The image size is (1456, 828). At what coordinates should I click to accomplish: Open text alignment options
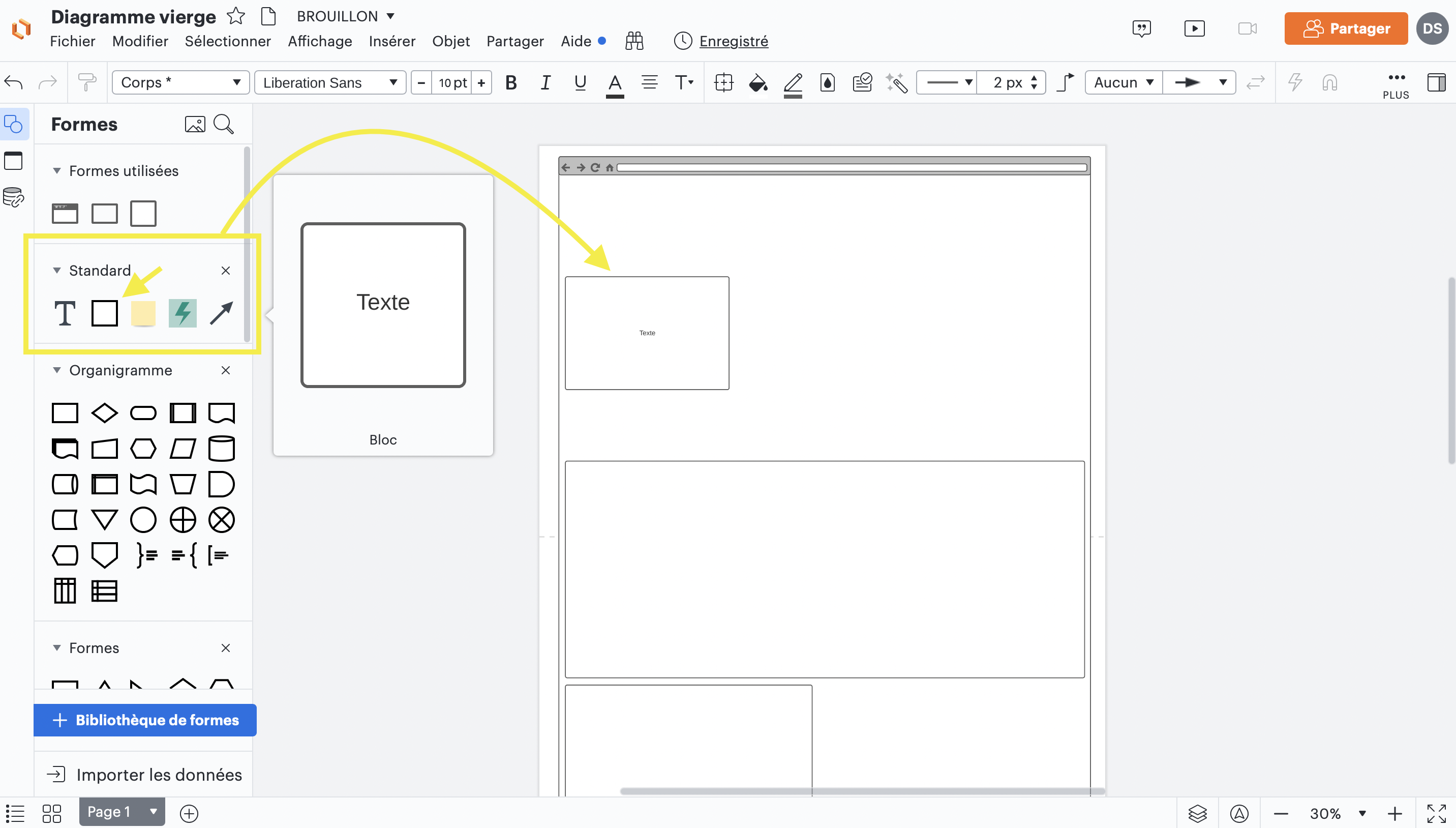point(649,82)
